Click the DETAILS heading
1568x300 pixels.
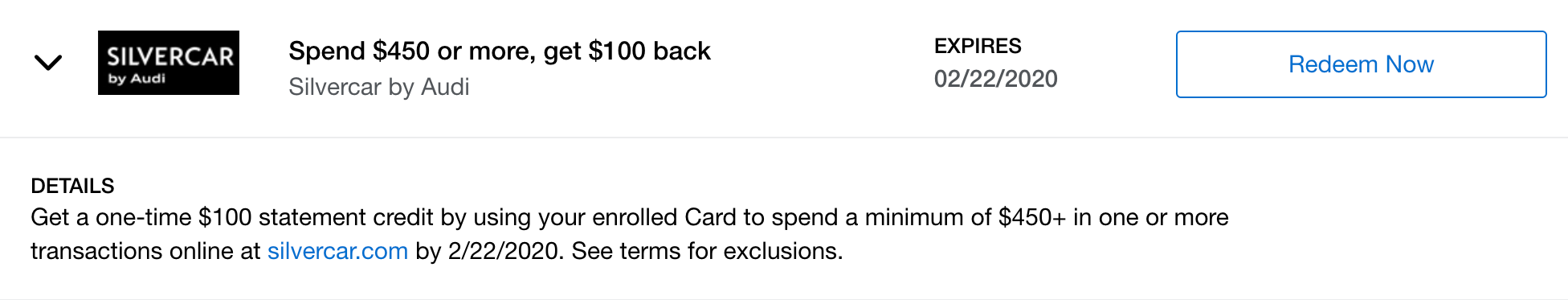click(72, 186)
